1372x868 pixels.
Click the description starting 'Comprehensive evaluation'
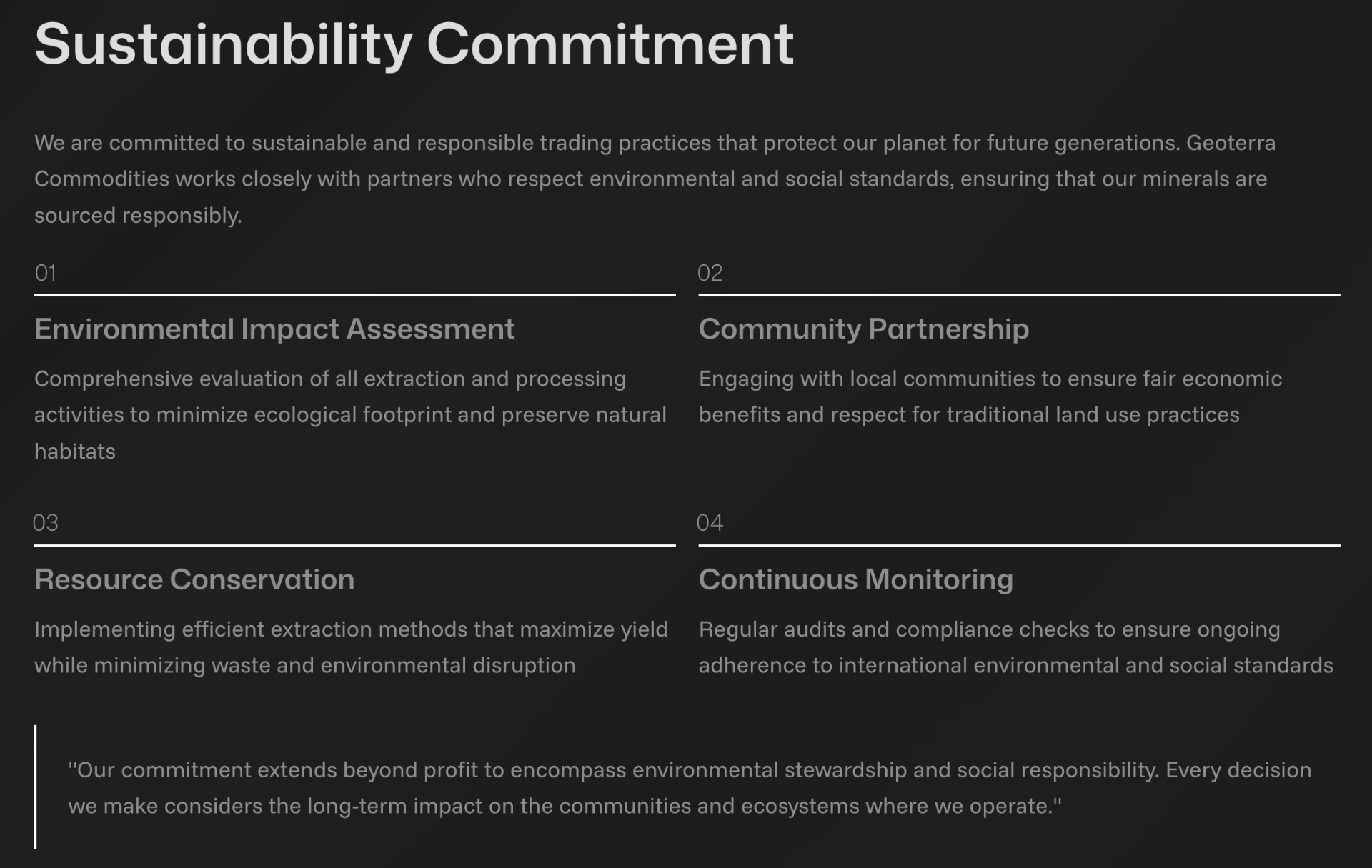pos(350,415)
